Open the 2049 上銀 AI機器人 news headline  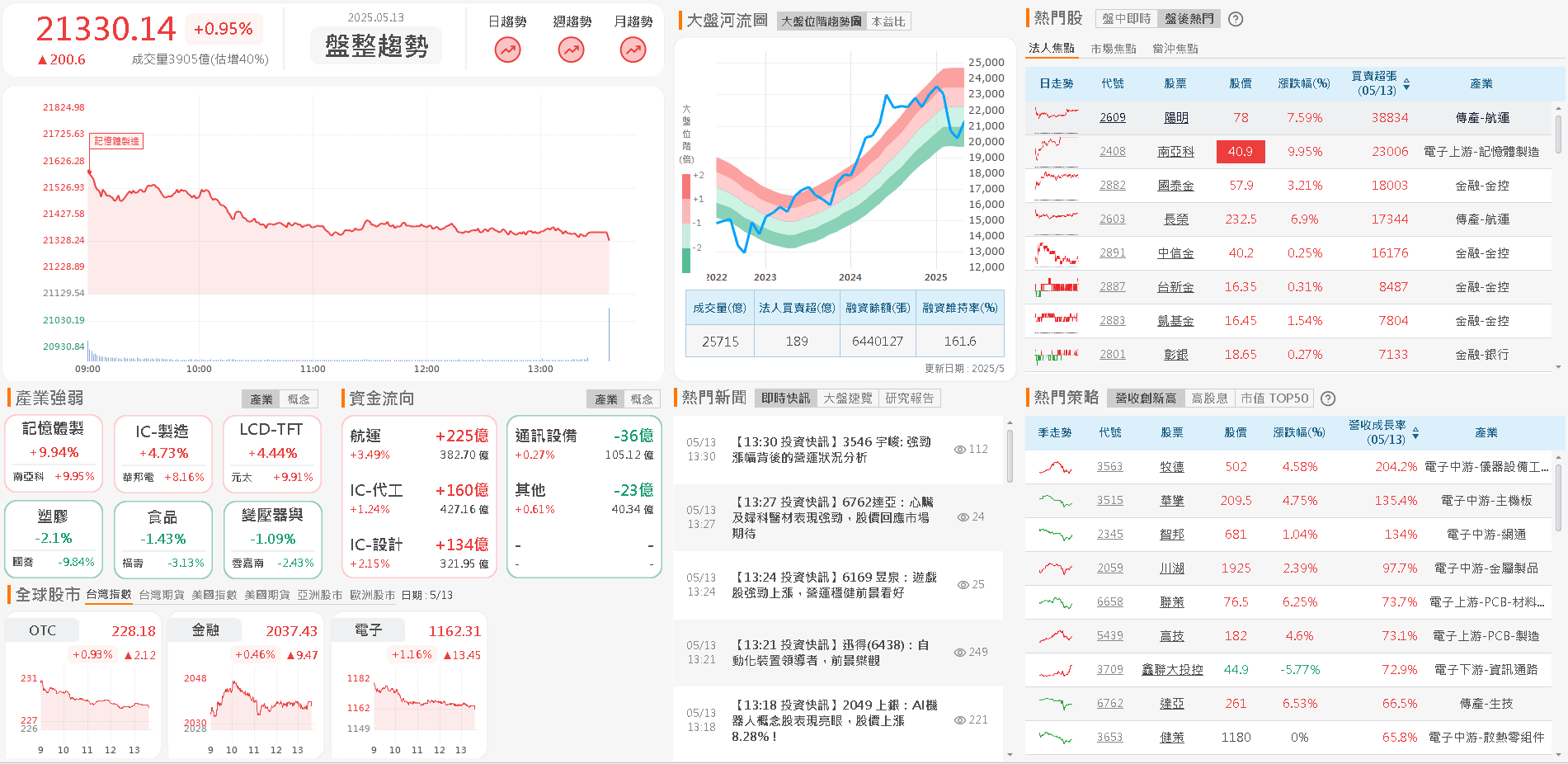(x=835, y=720)
